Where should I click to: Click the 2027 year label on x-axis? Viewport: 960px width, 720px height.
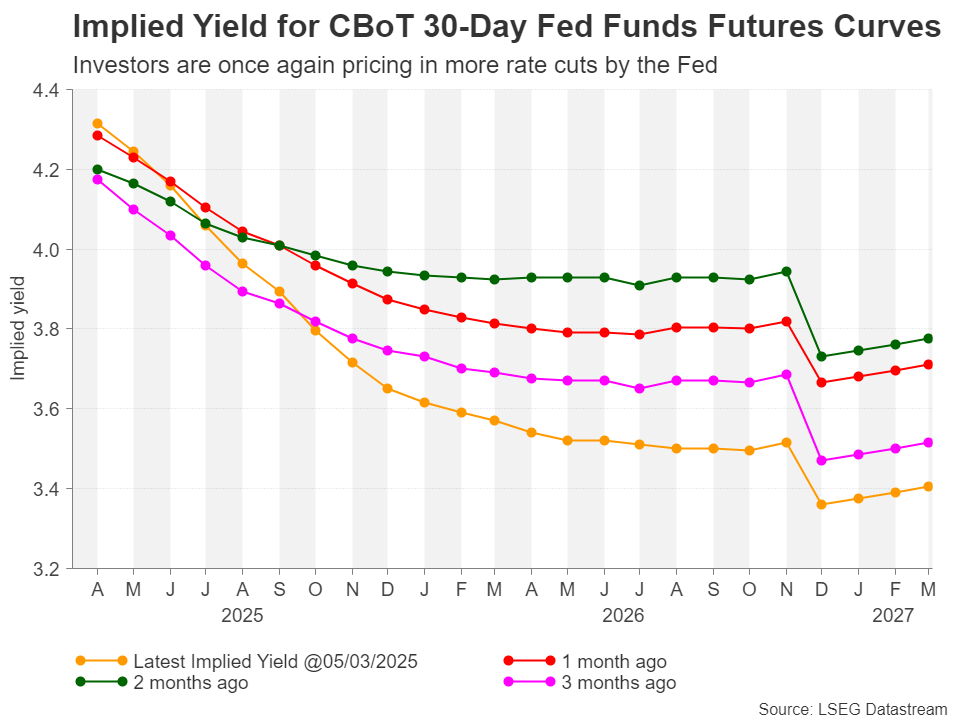pyautogui.click(x=894, y=616)
